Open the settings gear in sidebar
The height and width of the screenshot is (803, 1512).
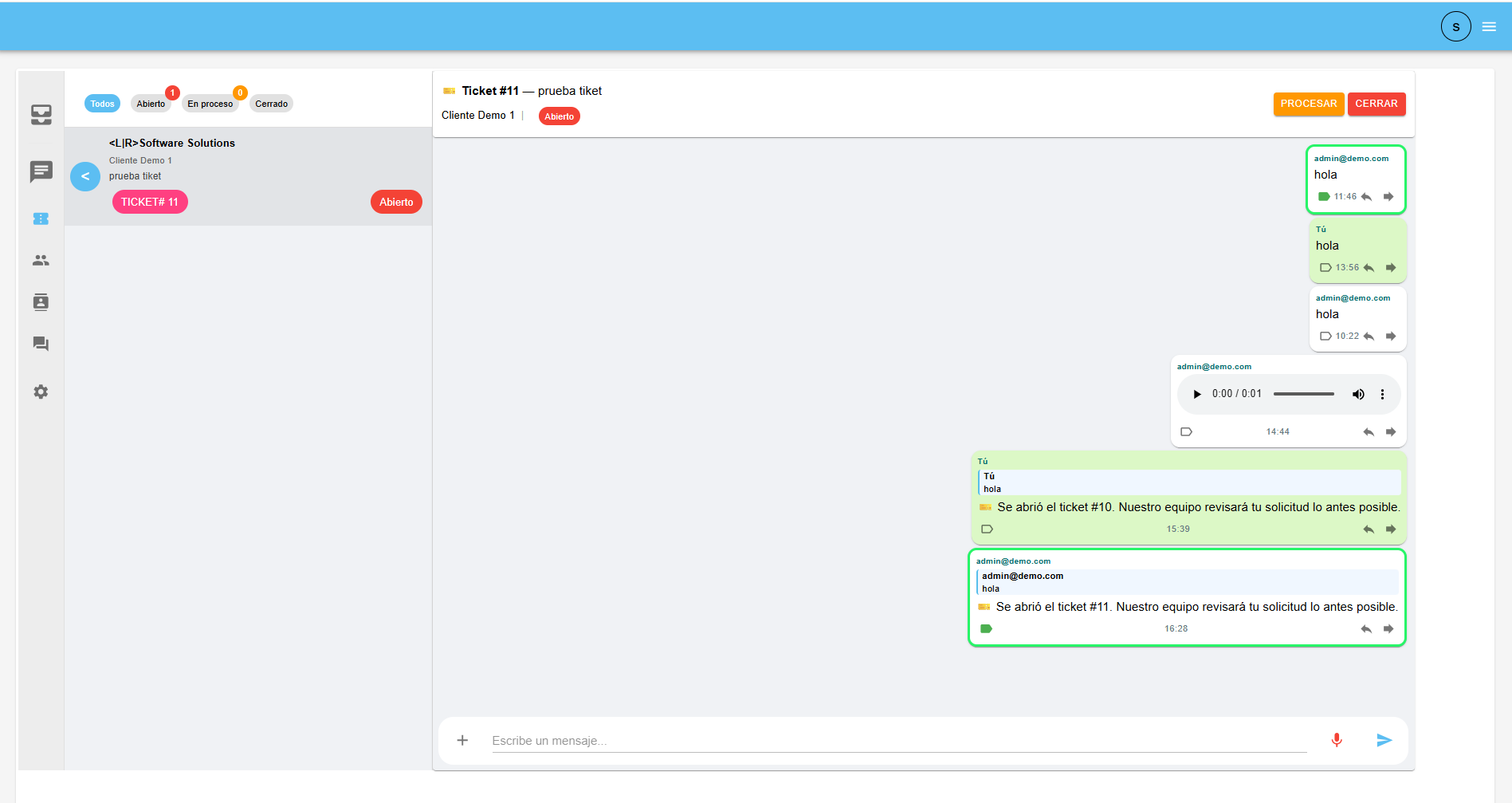pos(41,392)
